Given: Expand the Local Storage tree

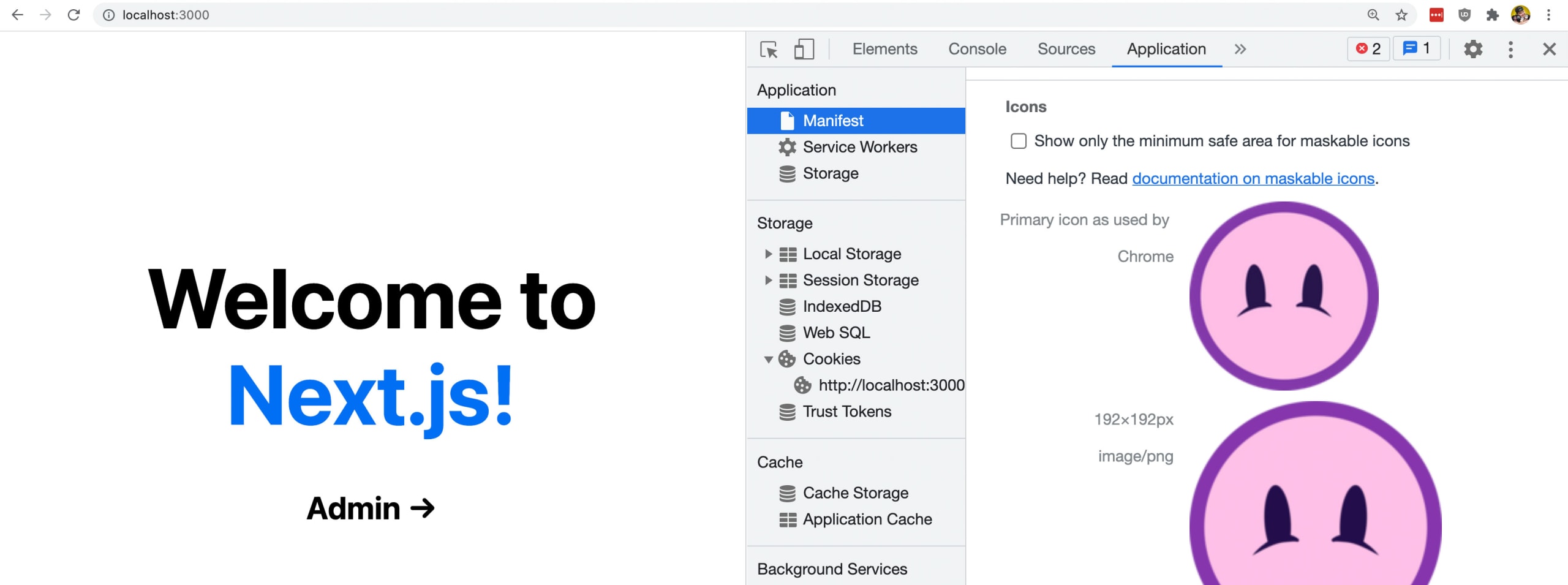Looking at the screenshot, I should [x=768, y=254].
